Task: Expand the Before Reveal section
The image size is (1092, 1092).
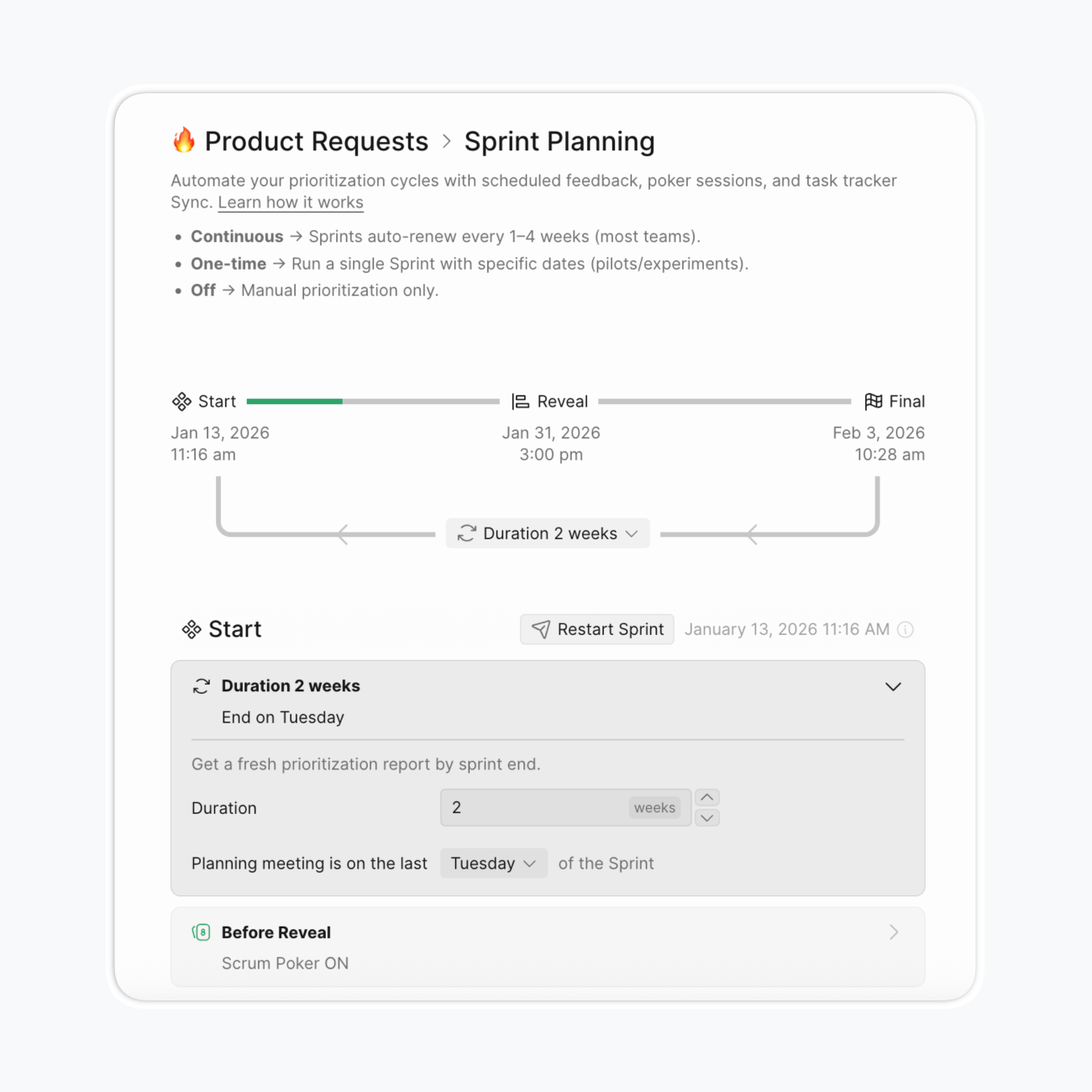Action: coord(894,932)
